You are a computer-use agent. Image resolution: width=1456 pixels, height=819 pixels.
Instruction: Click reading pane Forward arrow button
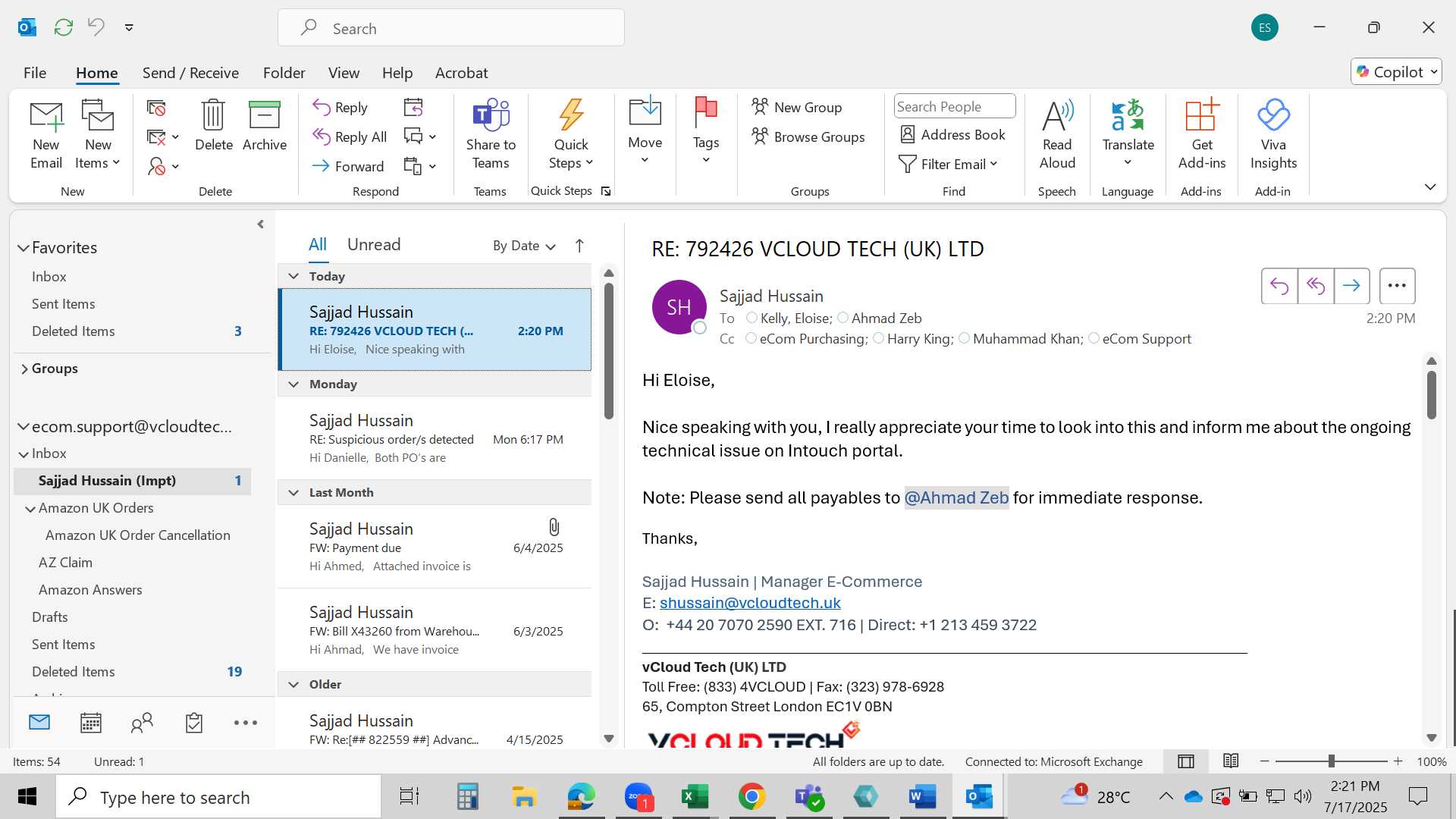point(1351,286)
